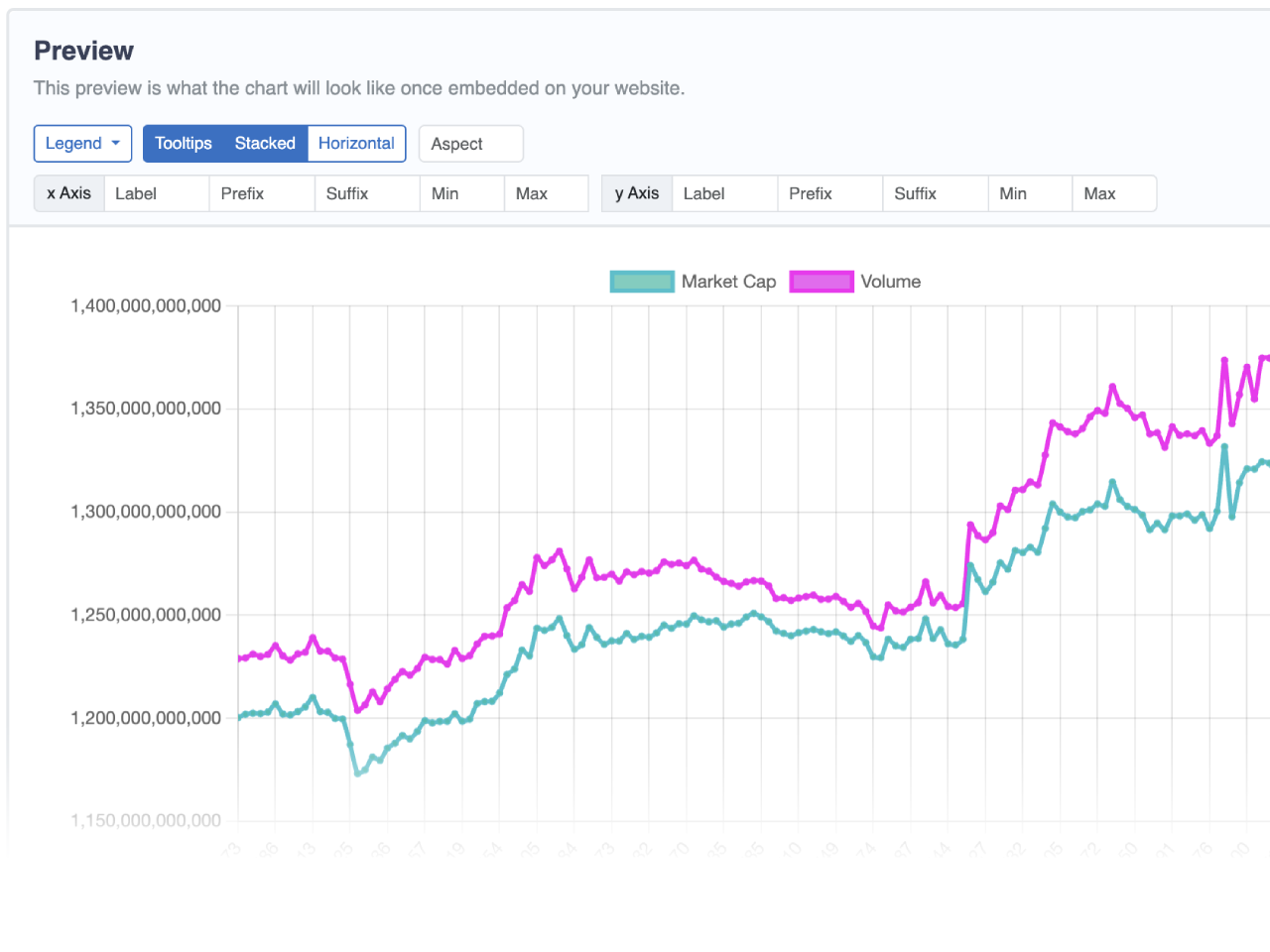
Task: Toggle Market Cap legend color swatch
Action: (x=642, y=282)
